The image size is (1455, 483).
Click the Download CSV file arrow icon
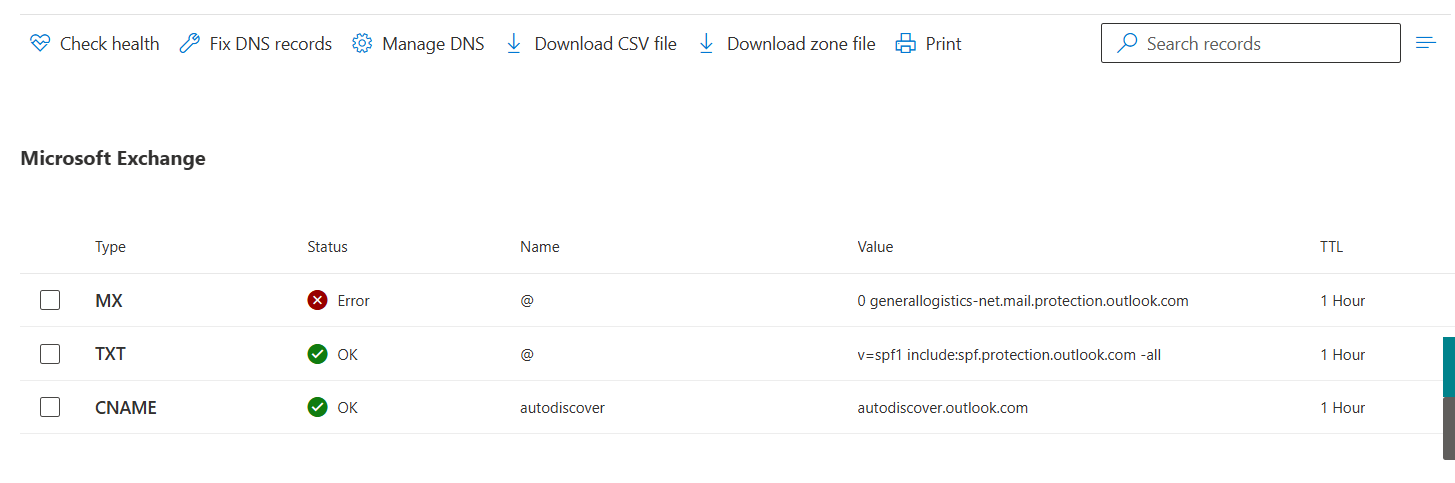point(514,44)
